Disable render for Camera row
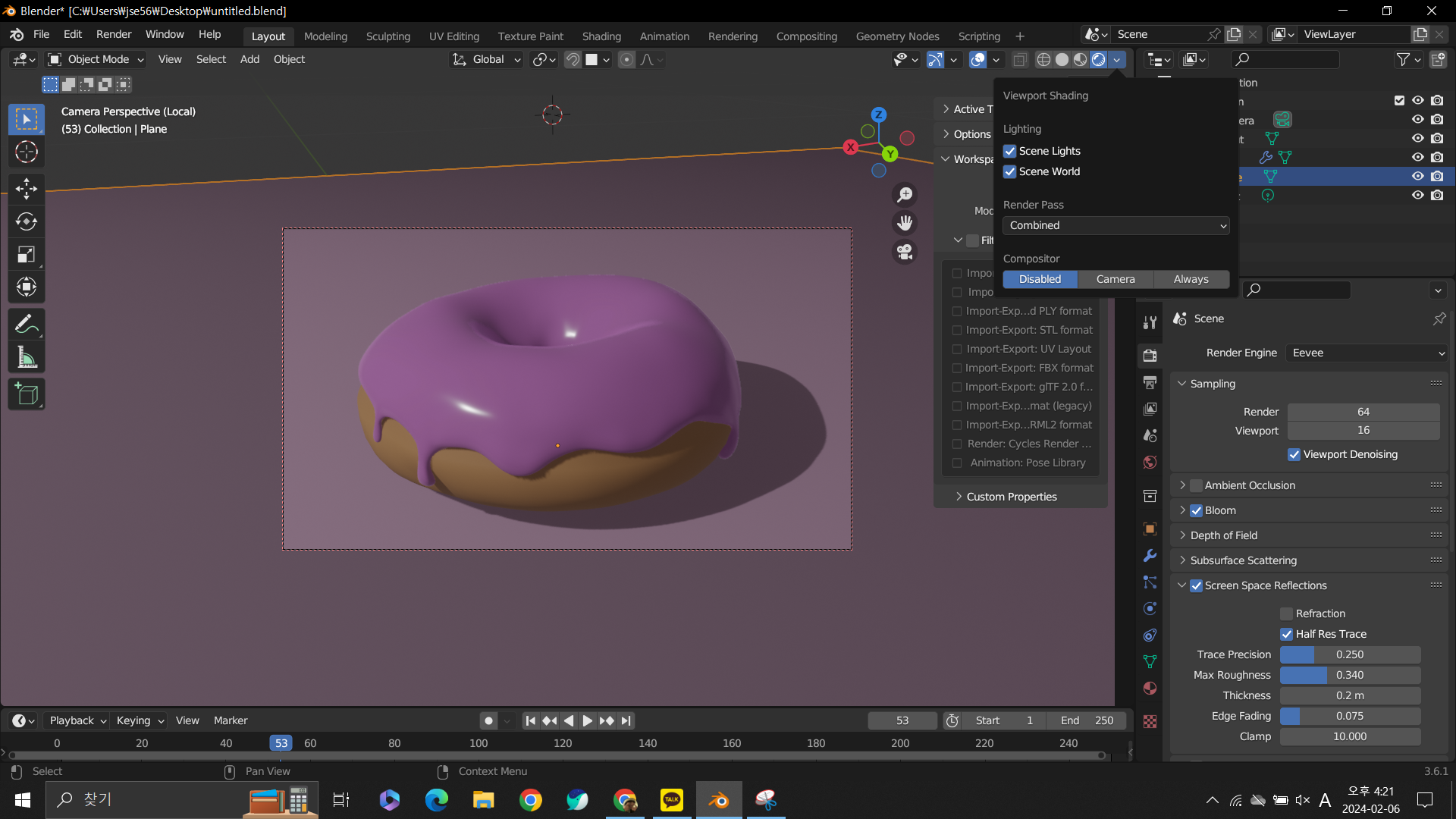The height and width of the screenshot is (819, 1456). click(x=1437, y=119)
